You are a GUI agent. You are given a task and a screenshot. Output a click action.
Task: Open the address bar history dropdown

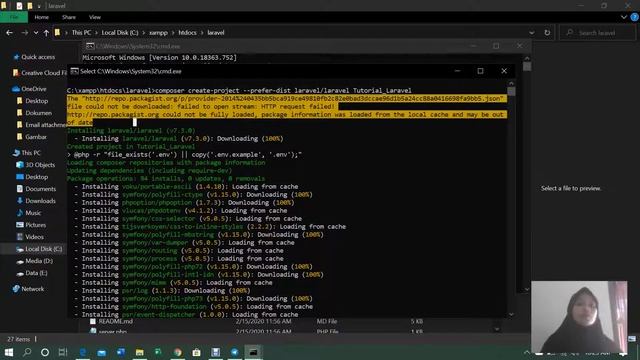[531, 33]
